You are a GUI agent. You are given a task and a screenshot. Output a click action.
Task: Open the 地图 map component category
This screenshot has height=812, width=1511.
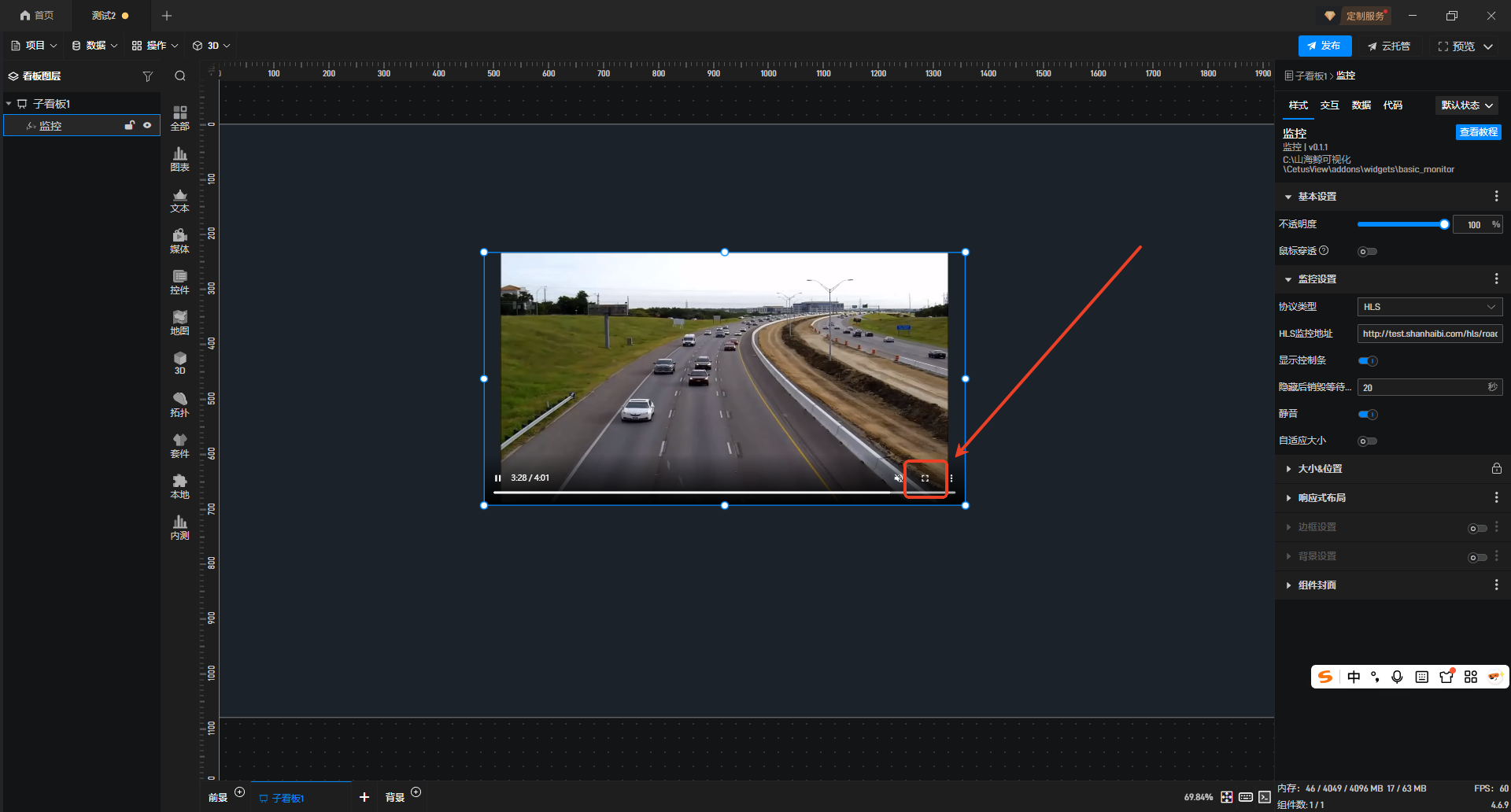coord(179,323)
